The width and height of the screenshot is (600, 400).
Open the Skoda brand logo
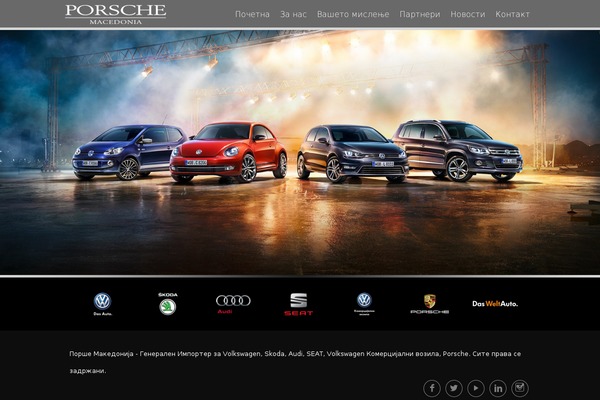point(168,304)
